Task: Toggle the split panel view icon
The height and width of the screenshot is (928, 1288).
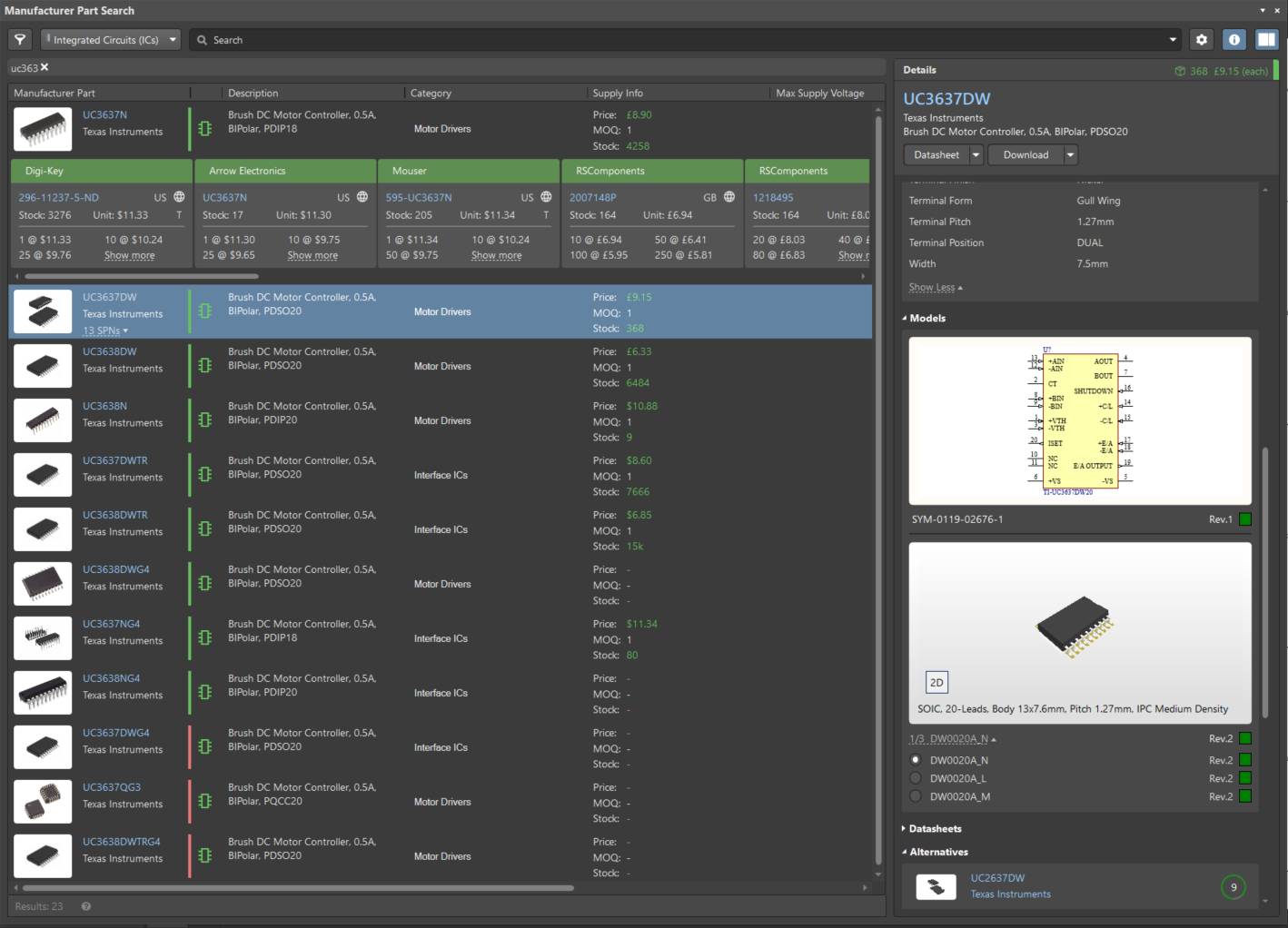Action: tap(1266, 40)
